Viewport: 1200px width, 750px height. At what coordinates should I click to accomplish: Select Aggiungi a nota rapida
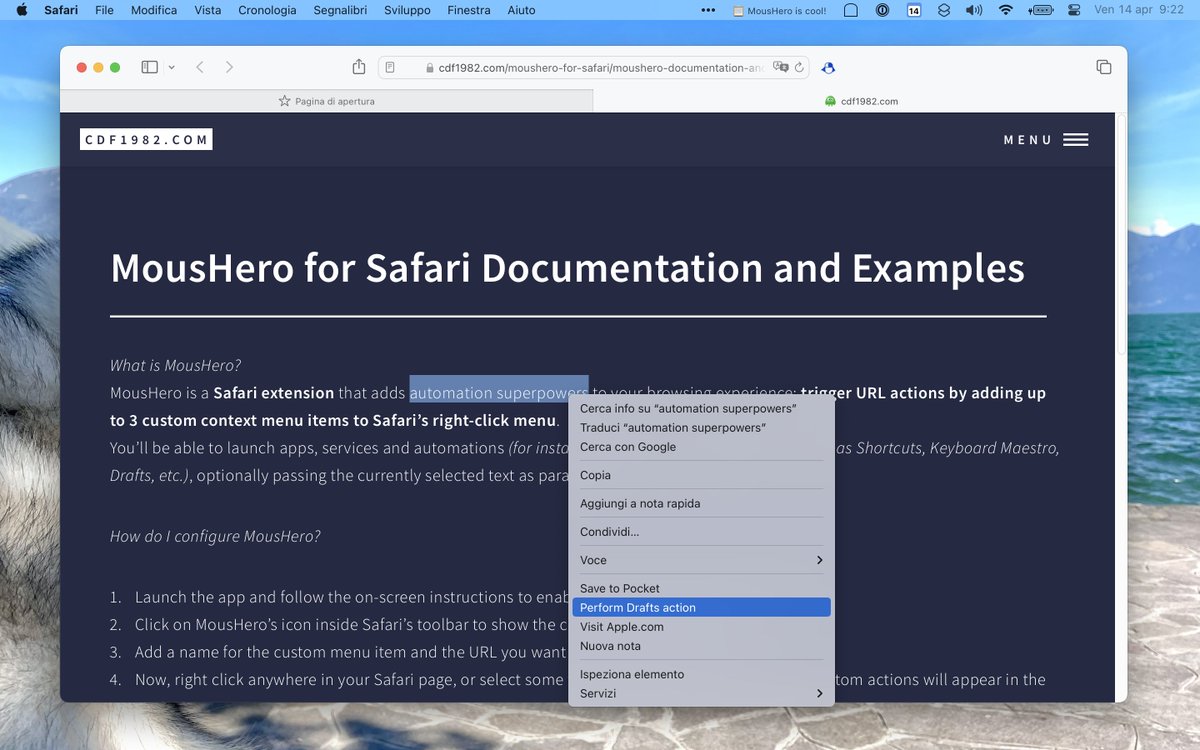pos(701,503)
